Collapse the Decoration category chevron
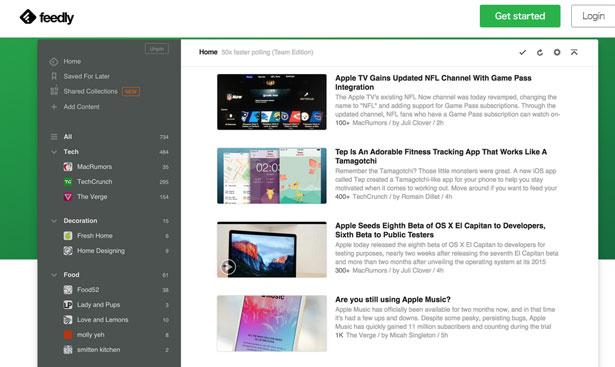Screen dimensions: 615x367 (x=54, y=221)
